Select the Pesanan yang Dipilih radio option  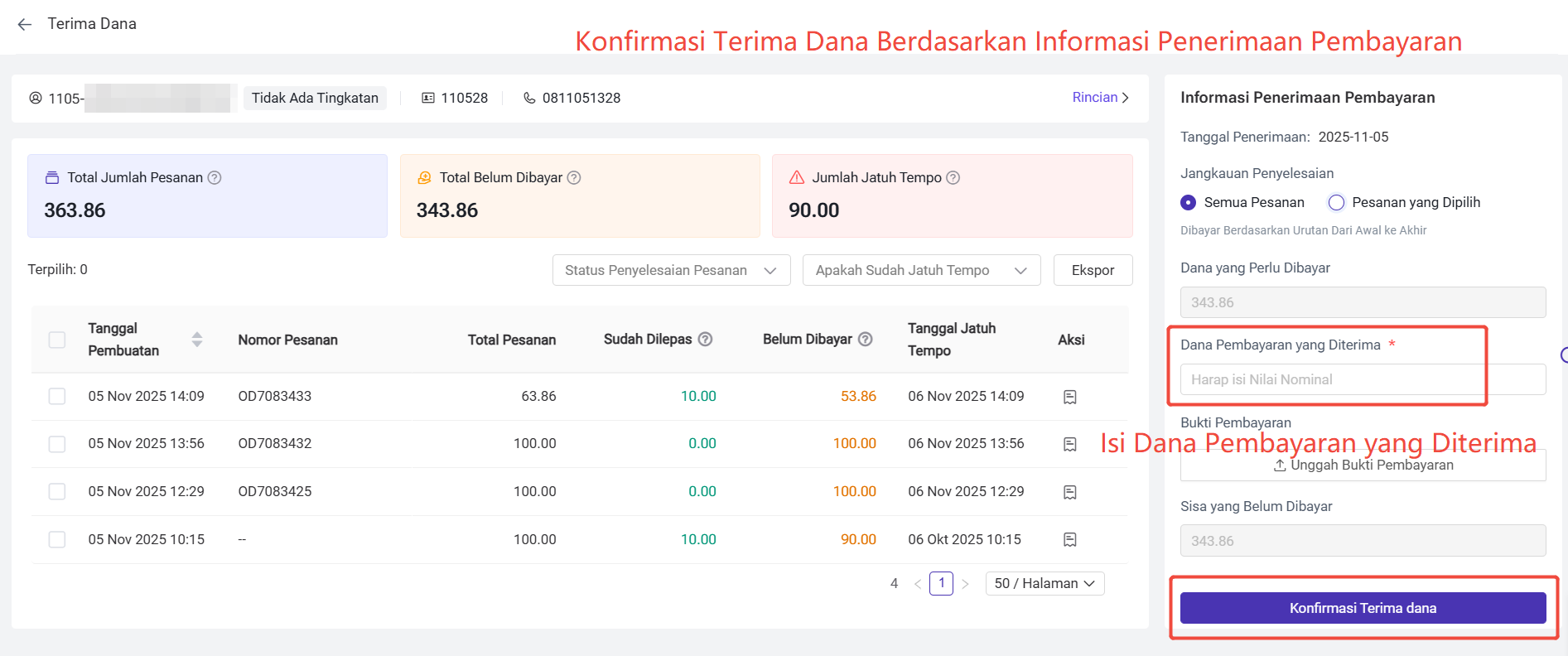[x=1336, y=202]
